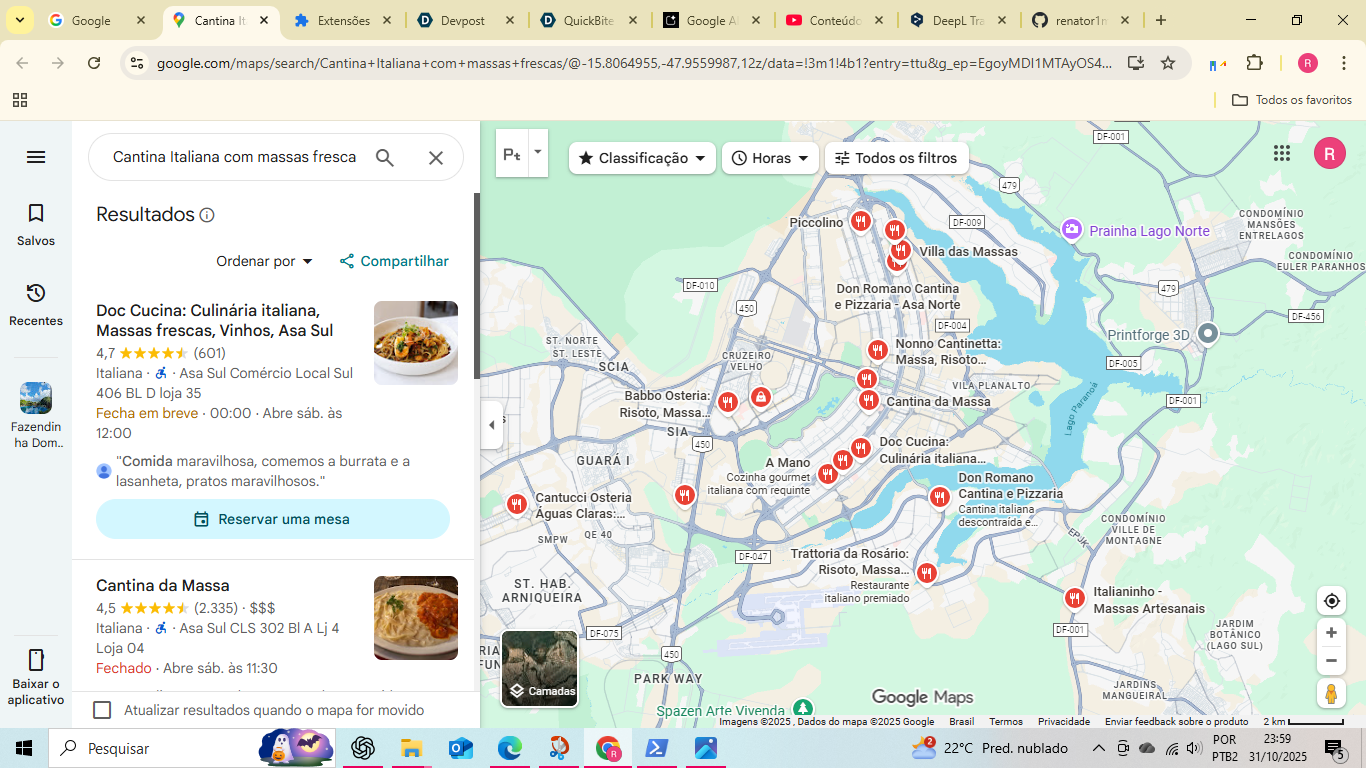This screenshot has height=768, width=1366.
Task: Click the Resultados info icon
Action: pyautogui.click(x=207, y=215)
